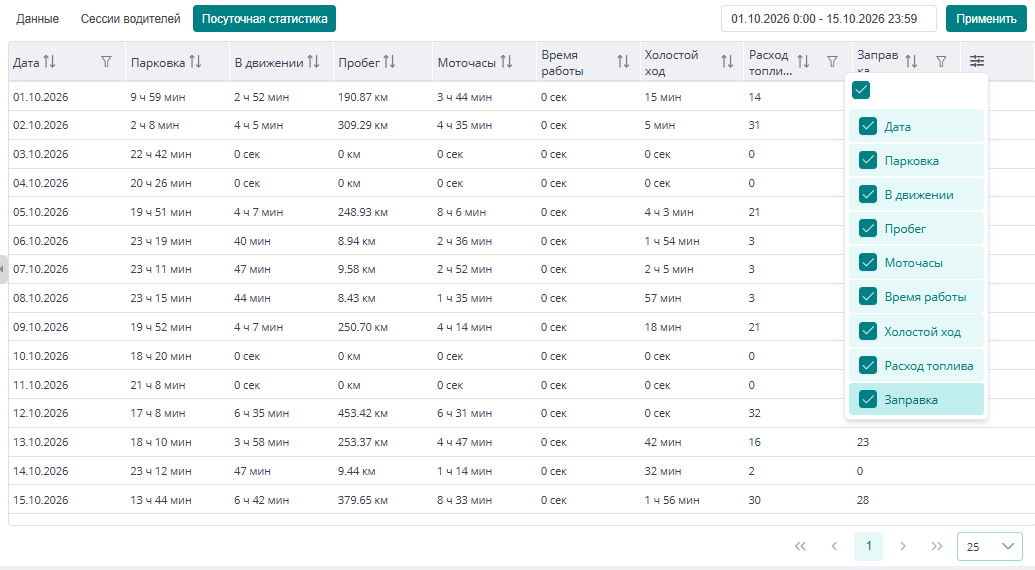Uncheck the Время работы column checkbox
This screenshot has width=1035, height=570.
[868, 297]
